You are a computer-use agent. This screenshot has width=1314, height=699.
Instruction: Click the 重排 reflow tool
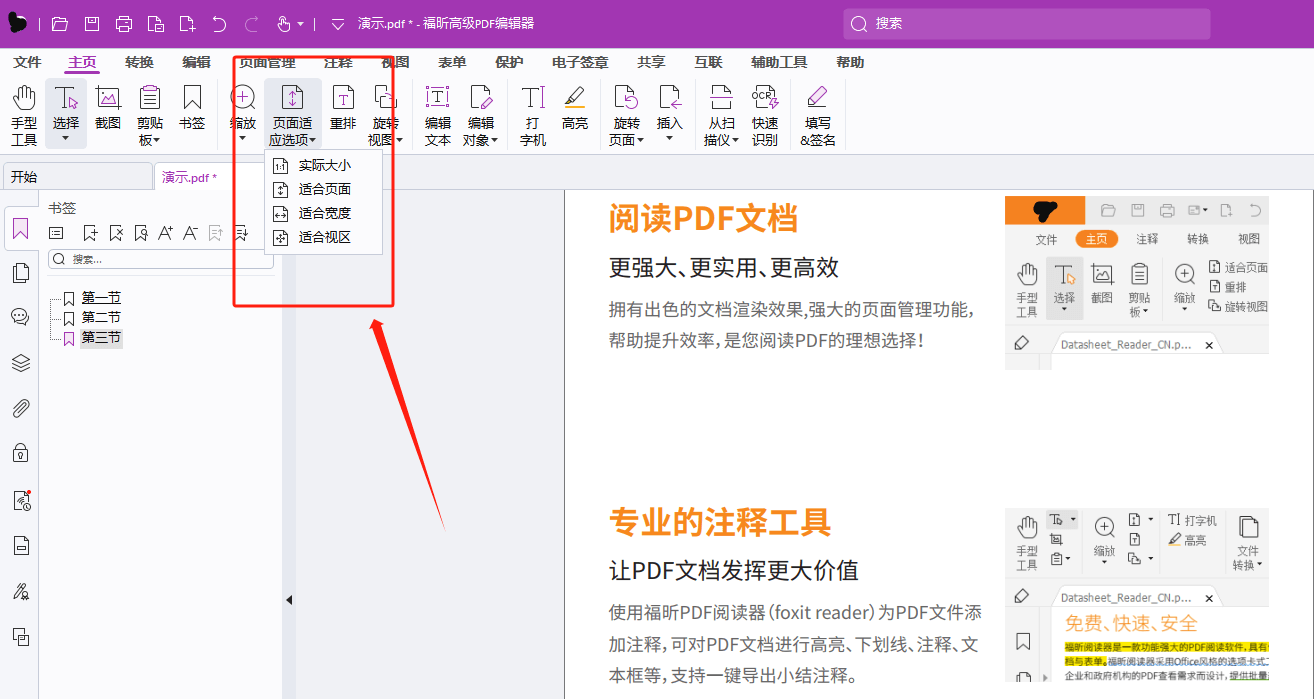pyautogui.click(x=343, y=109)
